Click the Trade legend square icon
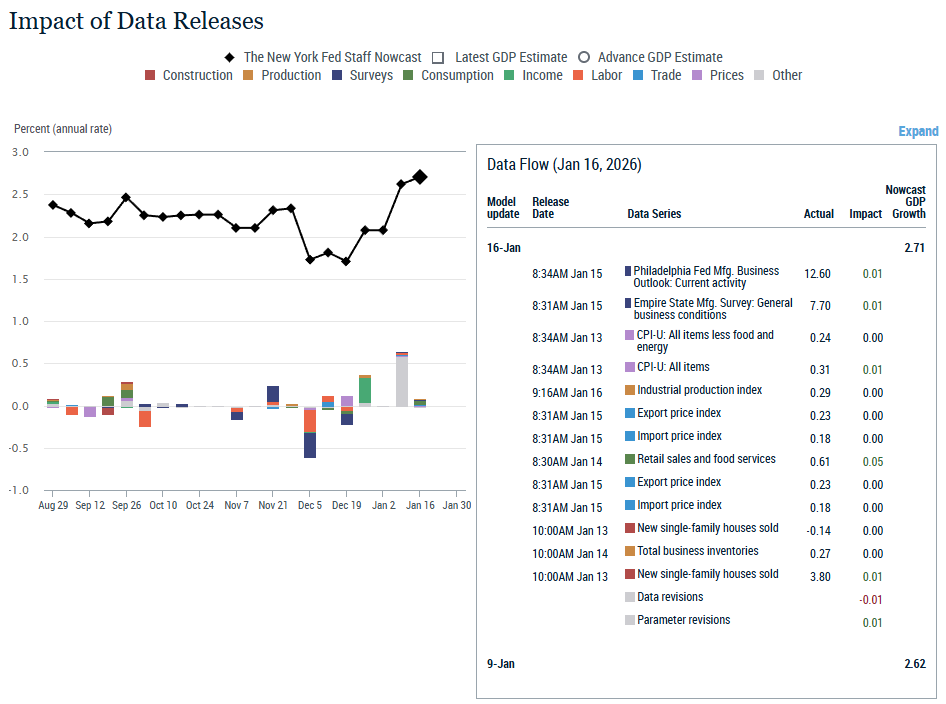The width and height of the screenshot is (946, 704). [638, 75]
